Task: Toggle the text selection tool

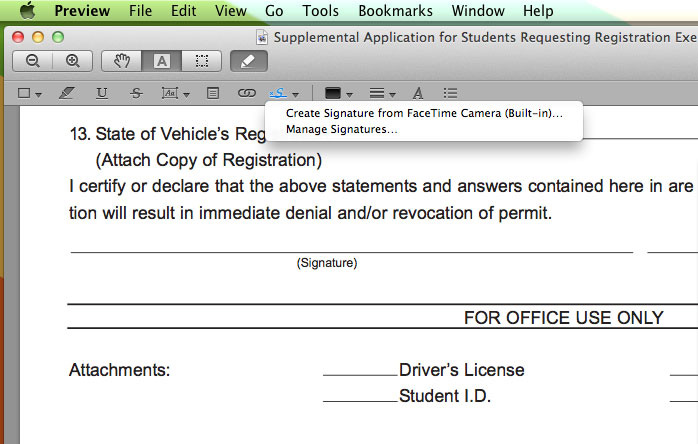Action: click(162, 60)
